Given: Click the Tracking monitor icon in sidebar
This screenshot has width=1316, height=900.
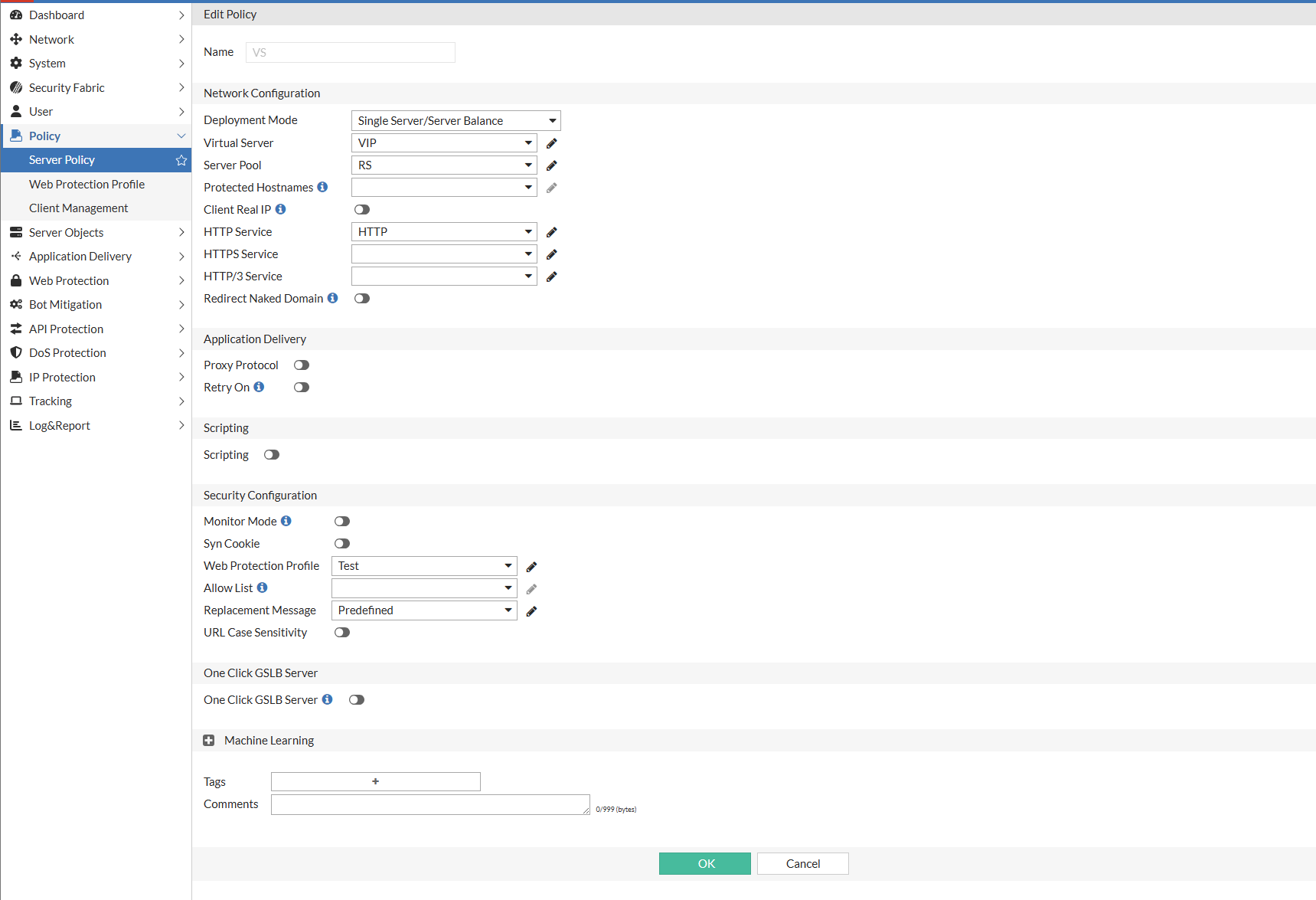Looking at the screenshot, I should (x=16, y=401).
